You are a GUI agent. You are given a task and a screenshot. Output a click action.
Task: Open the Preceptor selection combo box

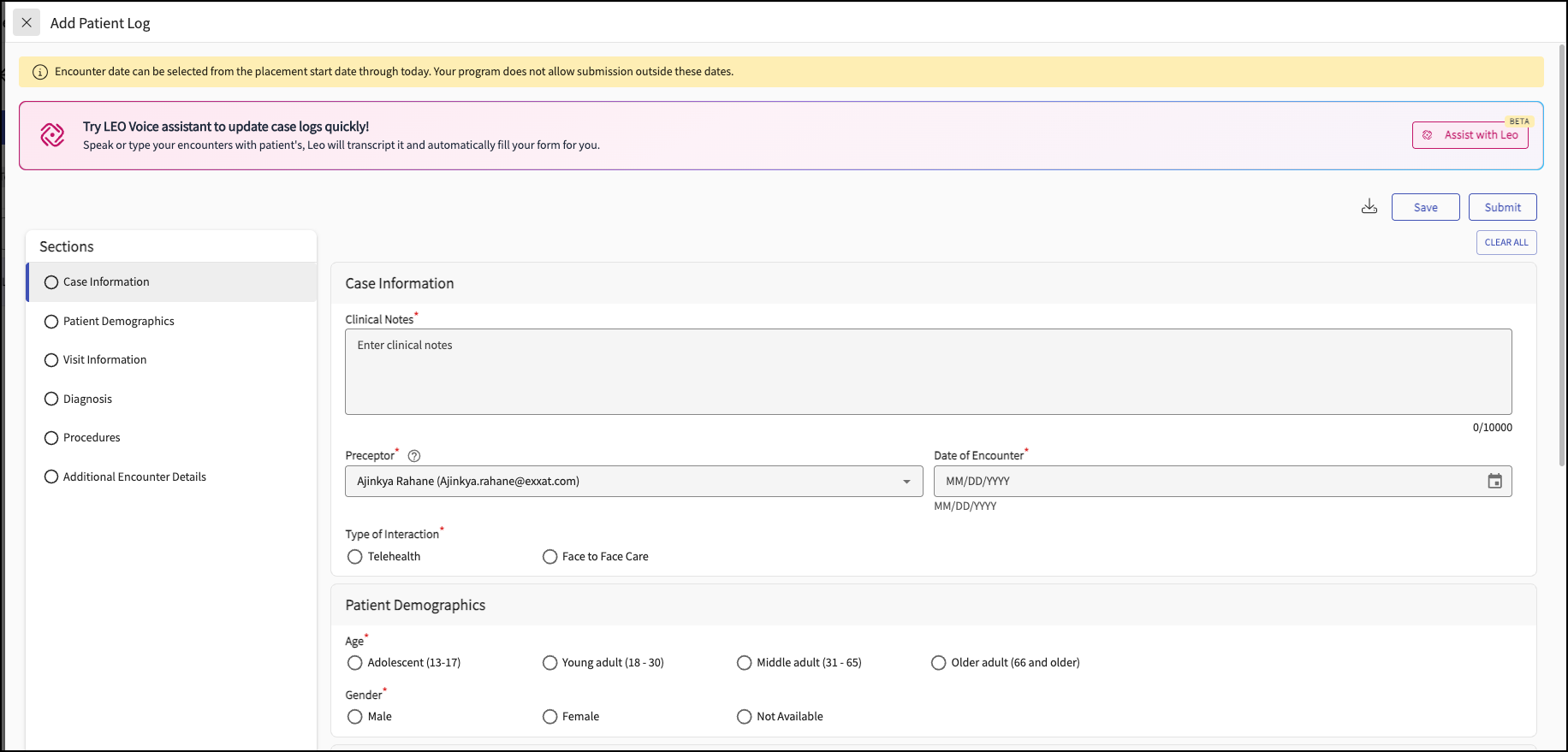coord(634,482)
